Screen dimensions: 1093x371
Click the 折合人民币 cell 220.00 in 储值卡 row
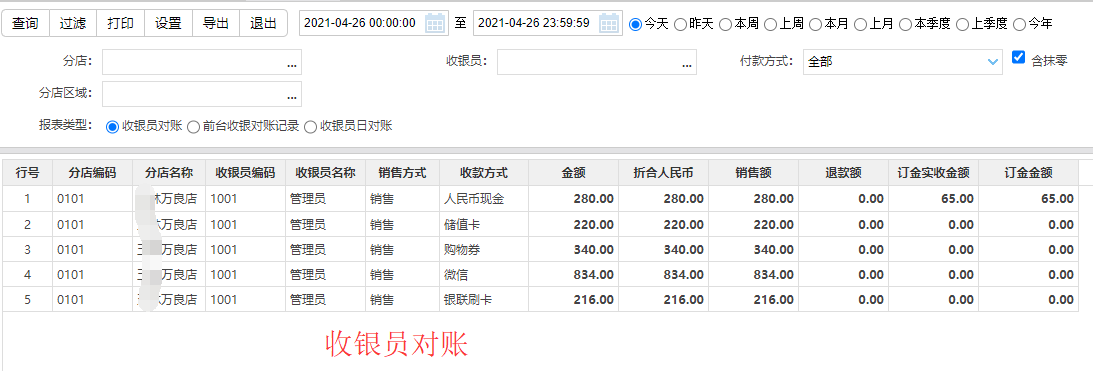(664, 225)
